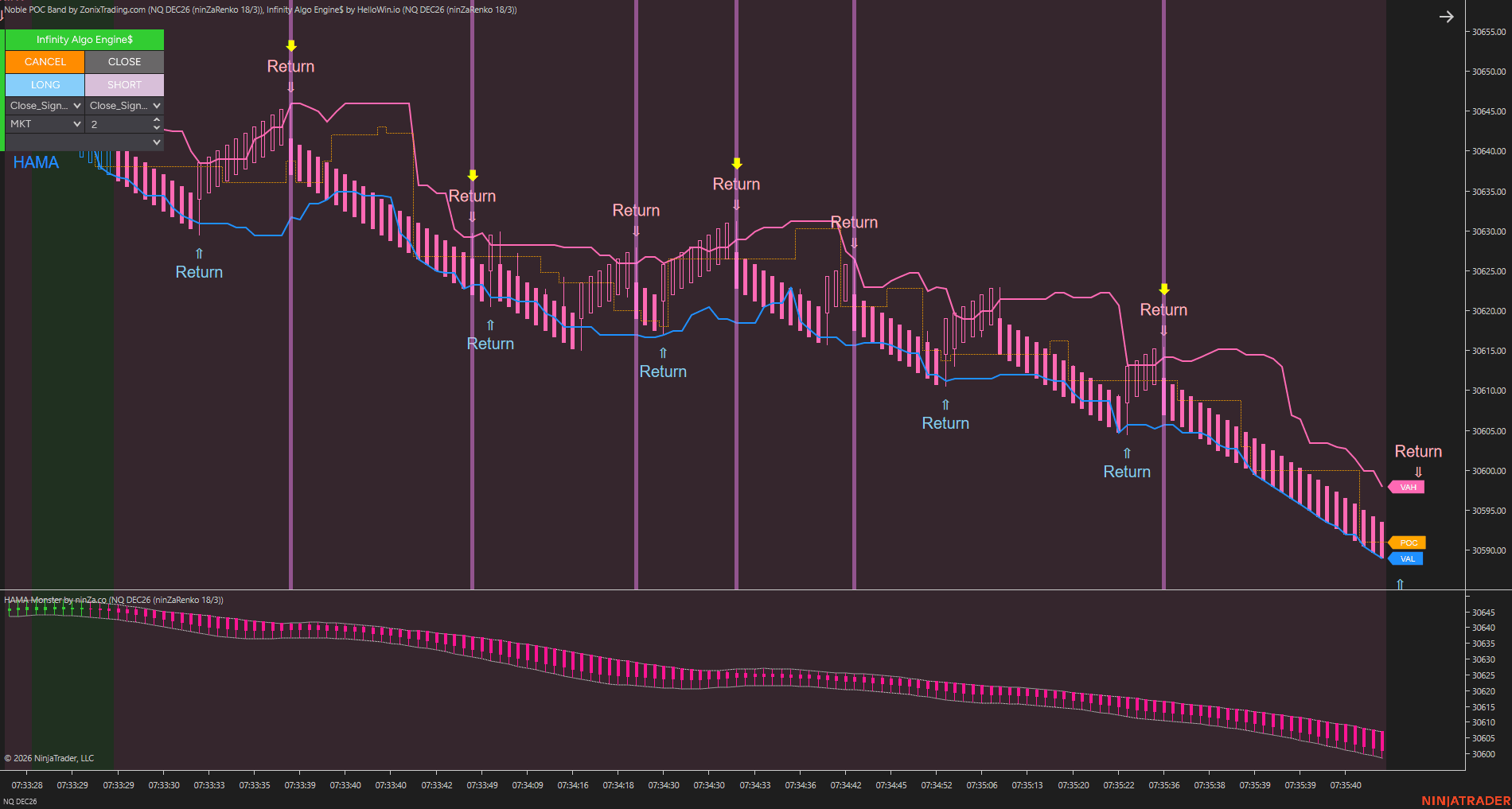
Task: Click the CANCEL button
Action: 45,61
